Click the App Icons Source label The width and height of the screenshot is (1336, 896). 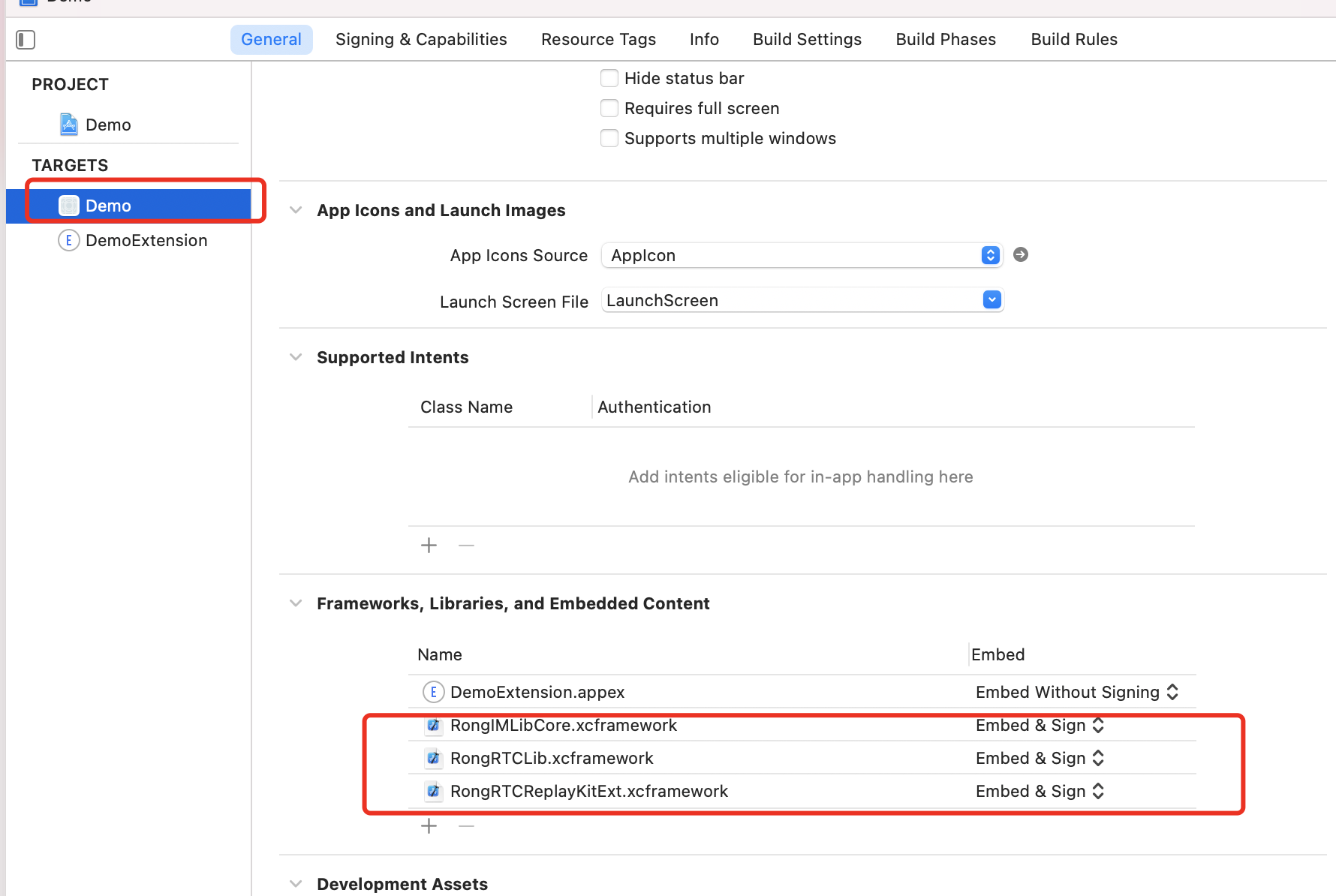(519, 255)
